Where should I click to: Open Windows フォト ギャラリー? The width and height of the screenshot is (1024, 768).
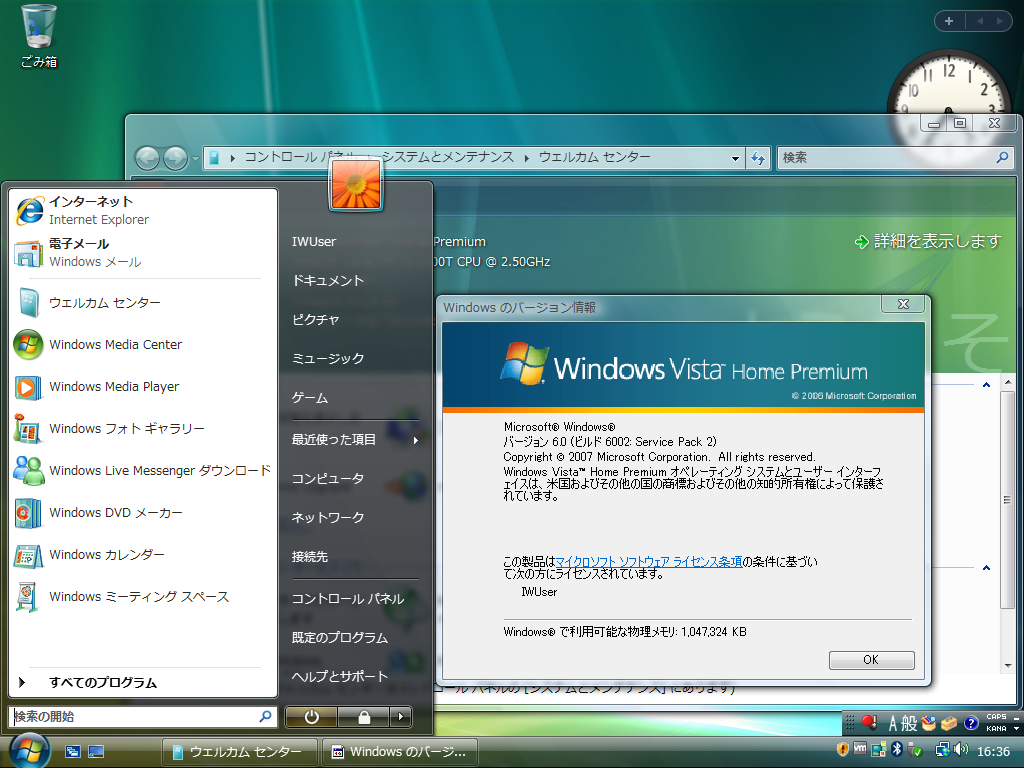(144, 428)
